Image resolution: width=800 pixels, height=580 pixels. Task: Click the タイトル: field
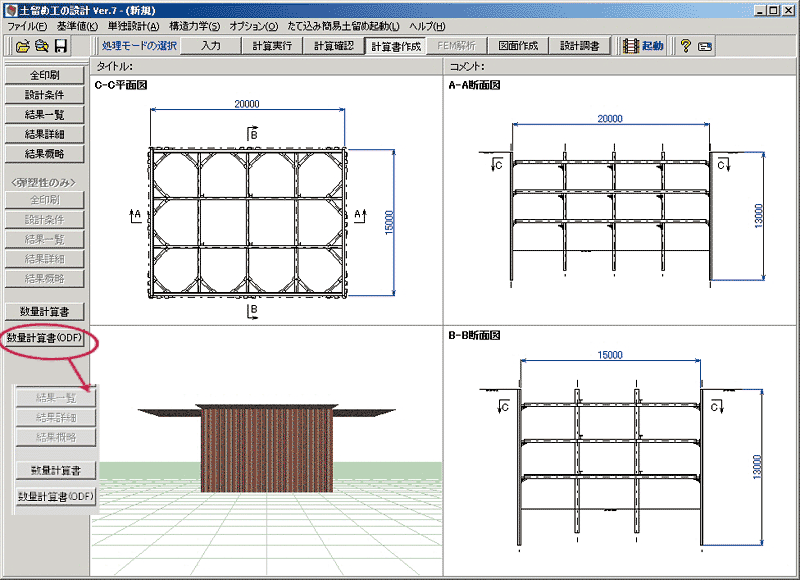266,66
